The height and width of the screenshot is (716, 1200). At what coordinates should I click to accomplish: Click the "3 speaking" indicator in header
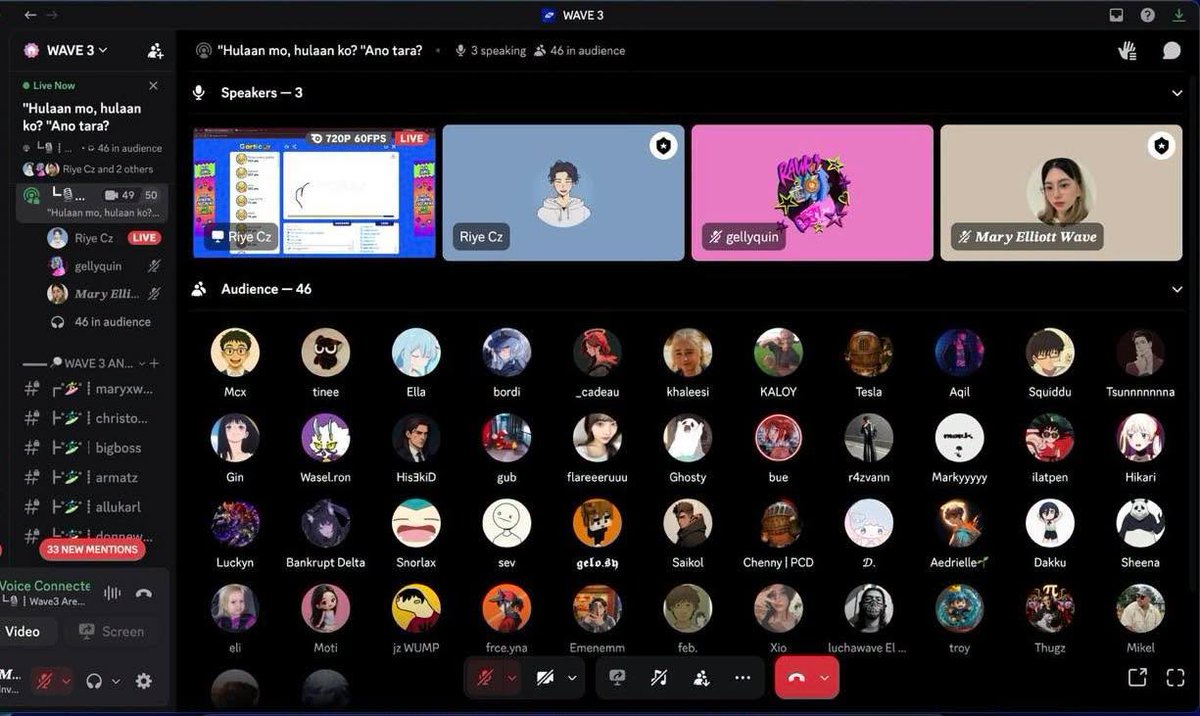[x=490, y=50]
